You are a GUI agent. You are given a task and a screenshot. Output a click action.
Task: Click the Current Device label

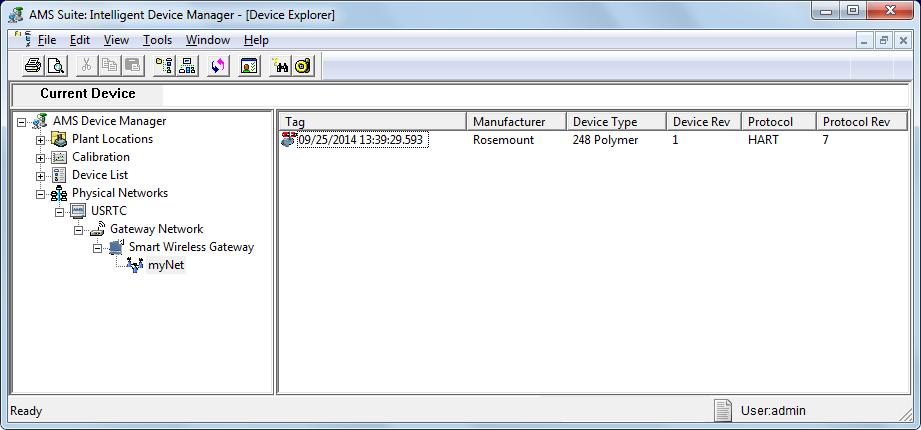[x=88, y=94]
